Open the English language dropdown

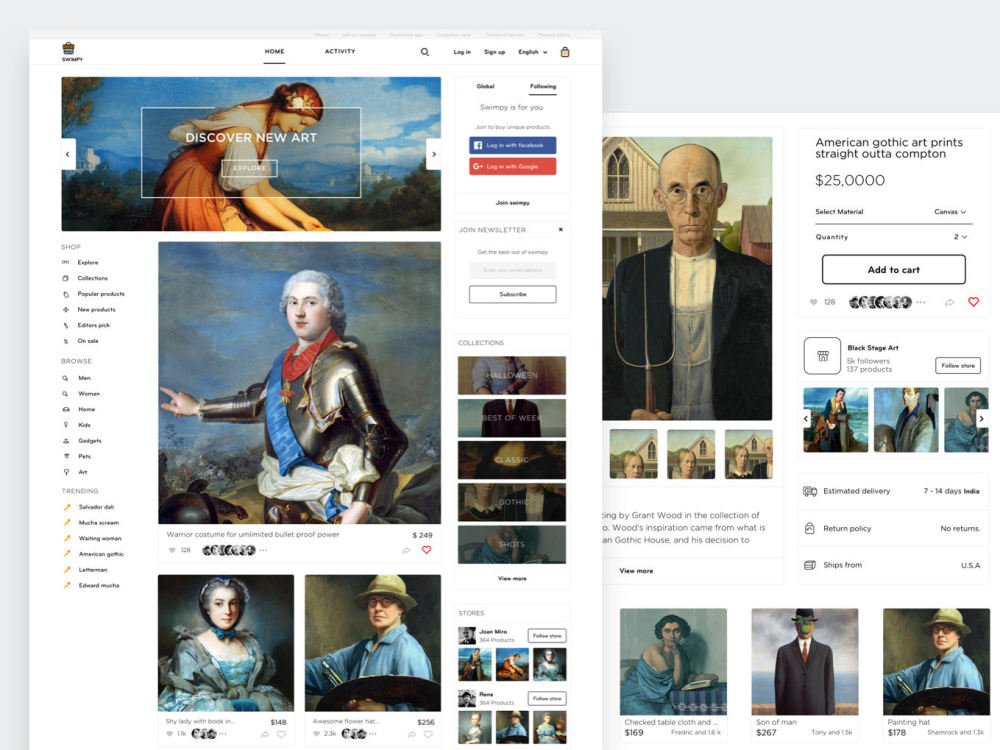pos(533,52)
